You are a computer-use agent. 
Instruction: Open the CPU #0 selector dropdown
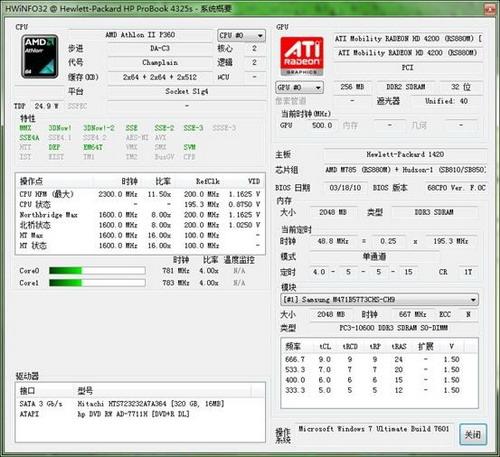click(x=242, y=35)
